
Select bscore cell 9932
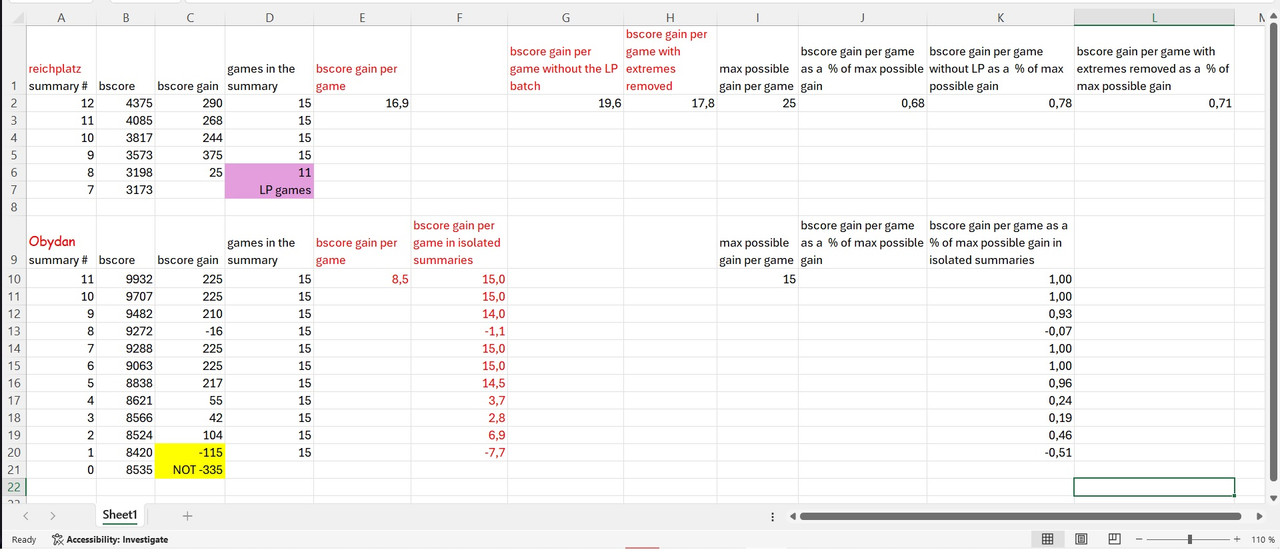tap(125, 279)
